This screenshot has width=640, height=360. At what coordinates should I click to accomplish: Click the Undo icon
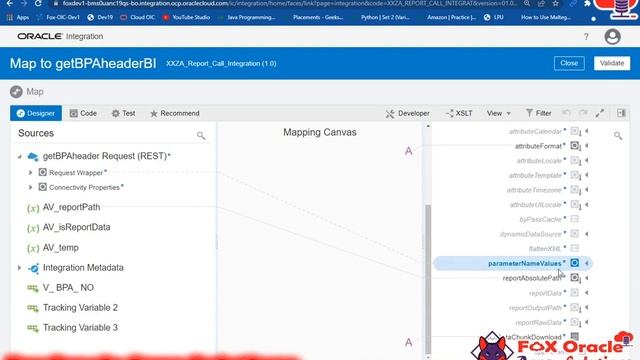[567, 113]
